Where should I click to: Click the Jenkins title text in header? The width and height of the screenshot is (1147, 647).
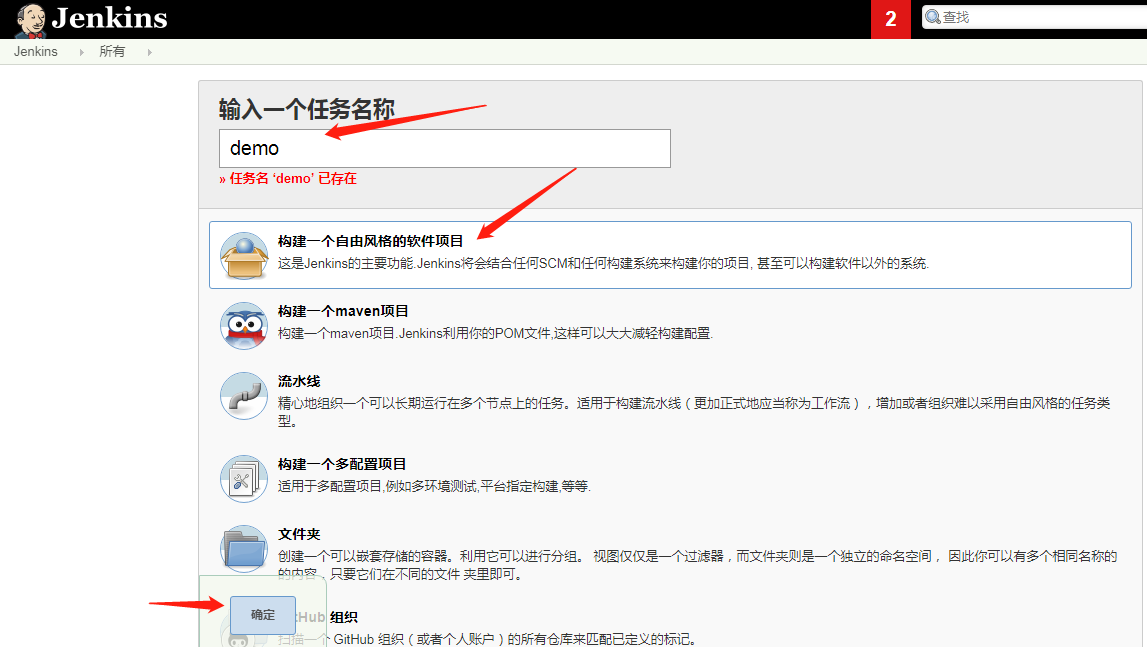110,18
